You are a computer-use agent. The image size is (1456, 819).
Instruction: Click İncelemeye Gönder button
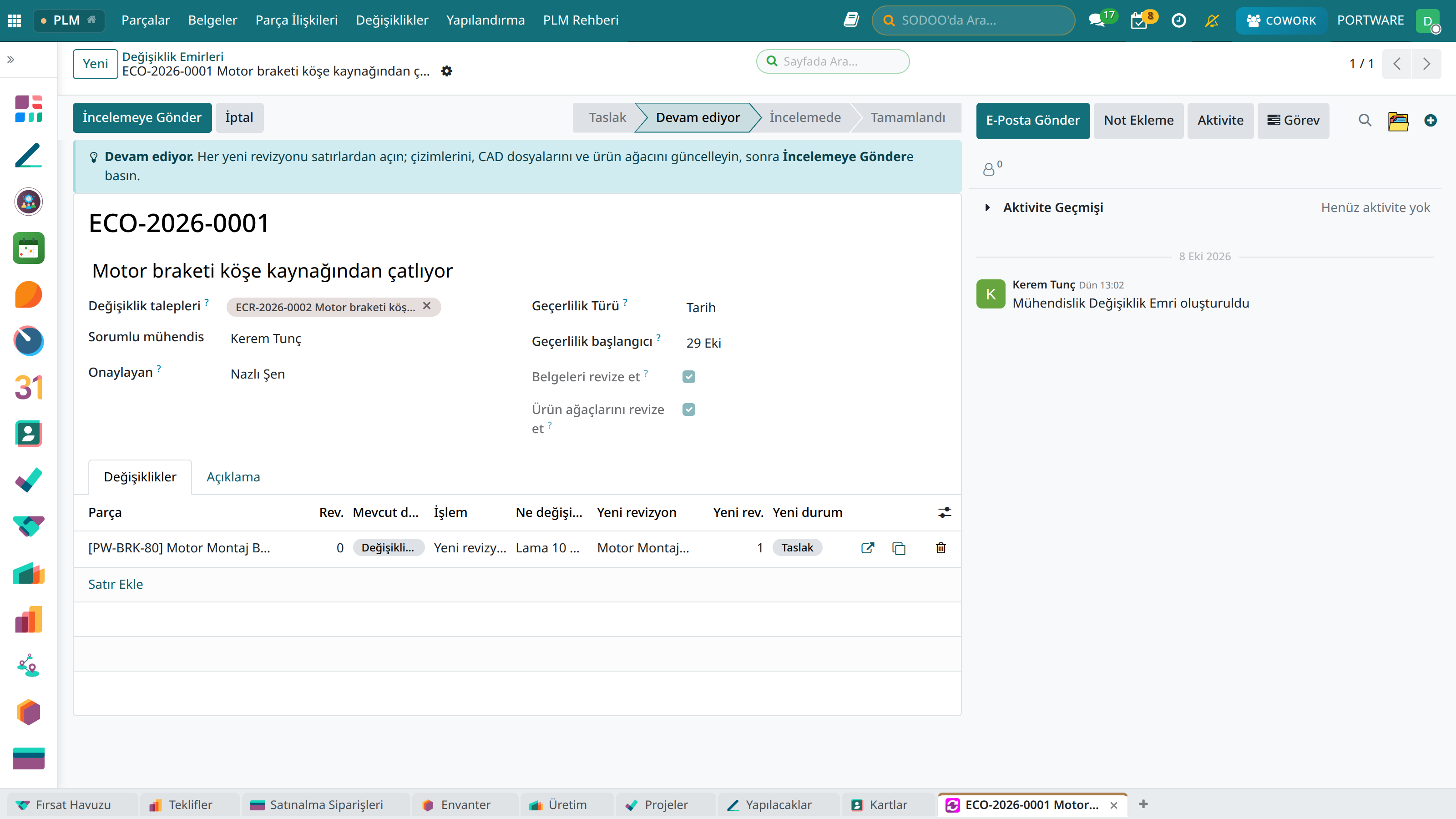(x=142, y=117)
